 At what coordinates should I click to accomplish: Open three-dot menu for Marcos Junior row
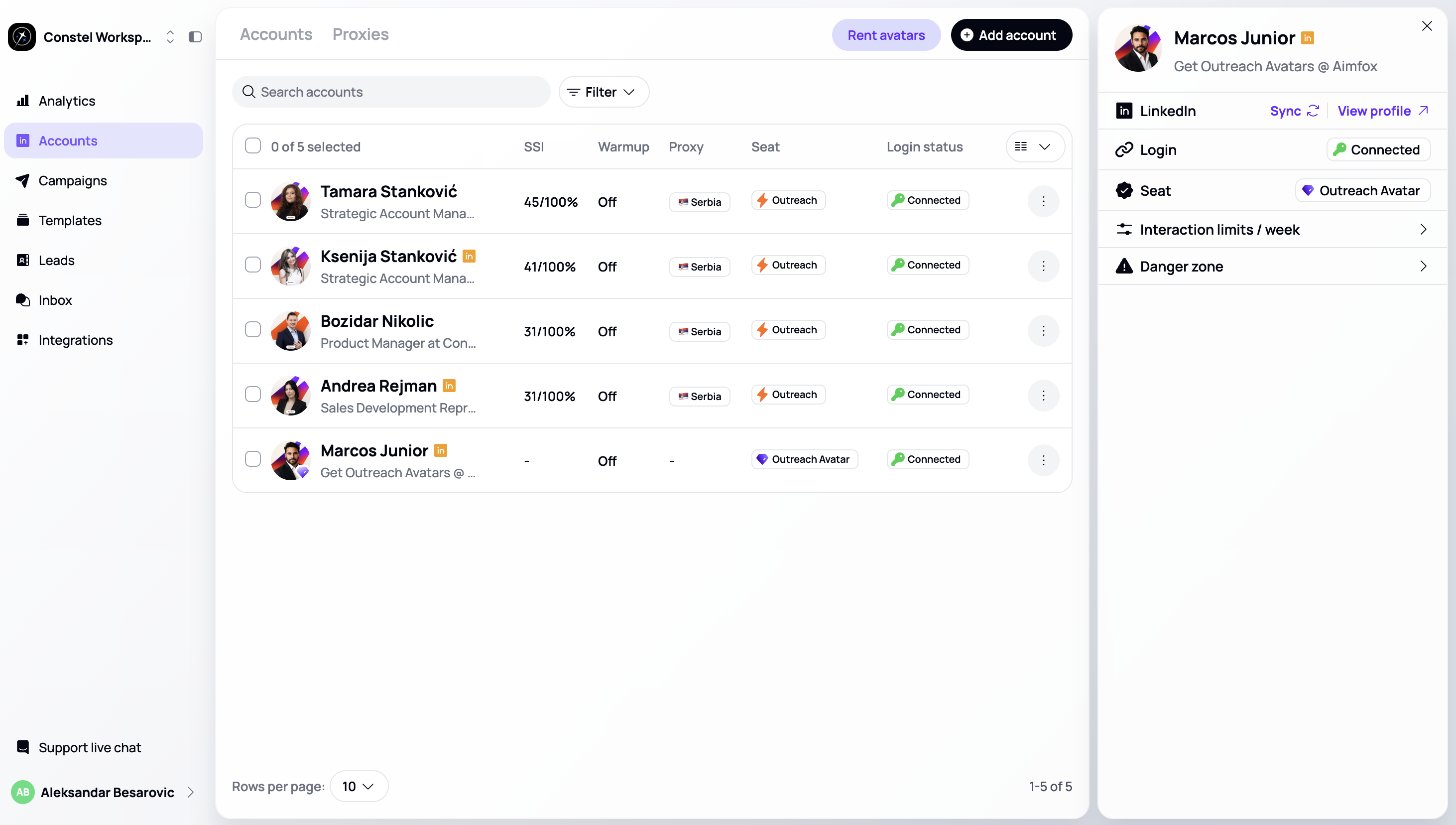[x=1043, y=460]
